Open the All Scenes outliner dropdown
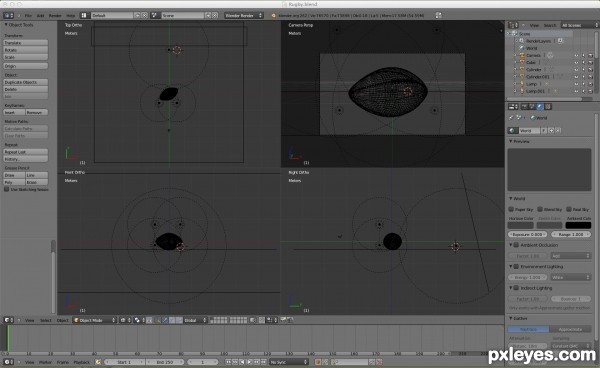Viewport: 600px width, 368px height. [579, 25]
